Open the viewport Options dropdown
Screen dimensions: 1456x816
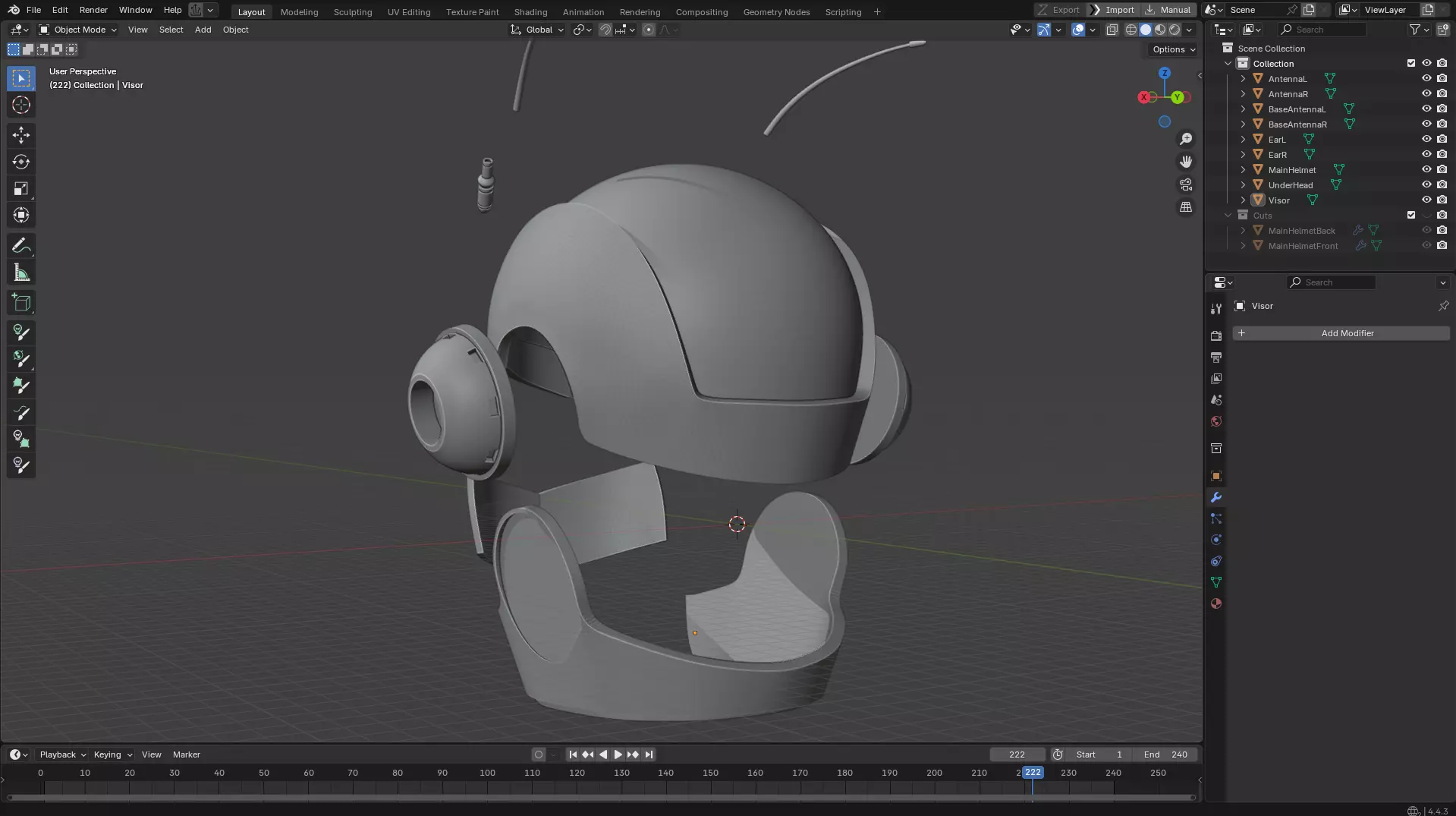click(x=1173, y=49)
